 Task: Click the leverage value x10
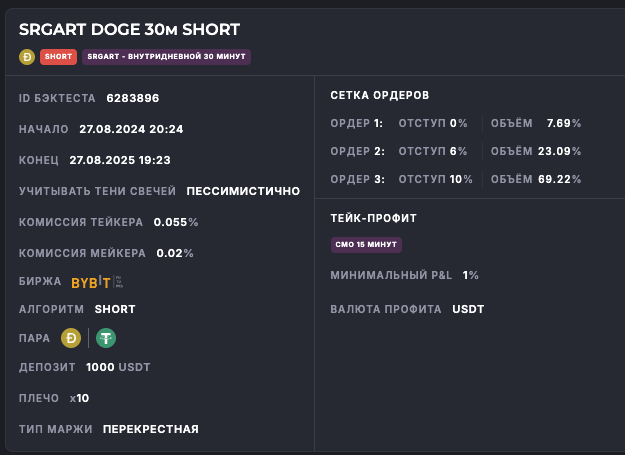[x=79, y=398]
